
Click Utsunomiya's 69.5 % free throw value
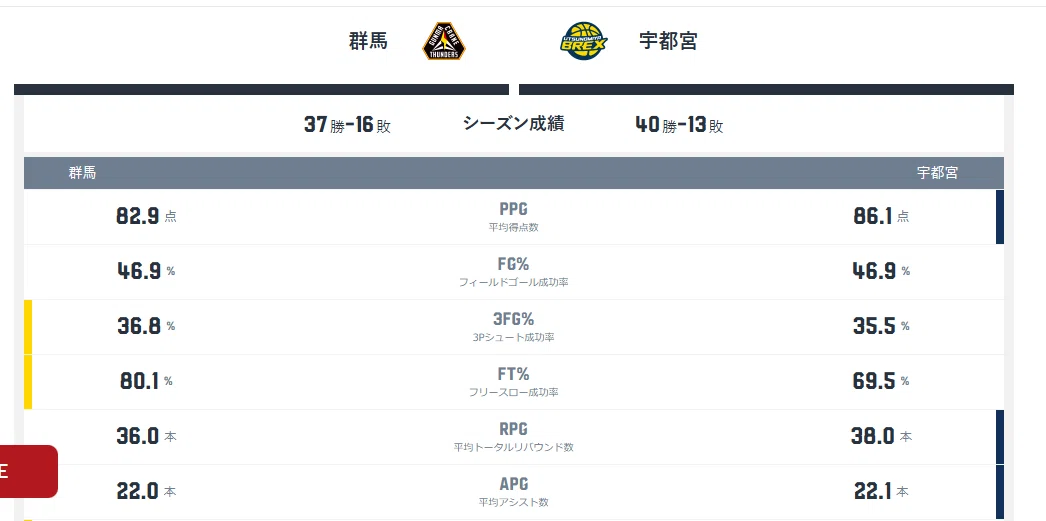881,382
